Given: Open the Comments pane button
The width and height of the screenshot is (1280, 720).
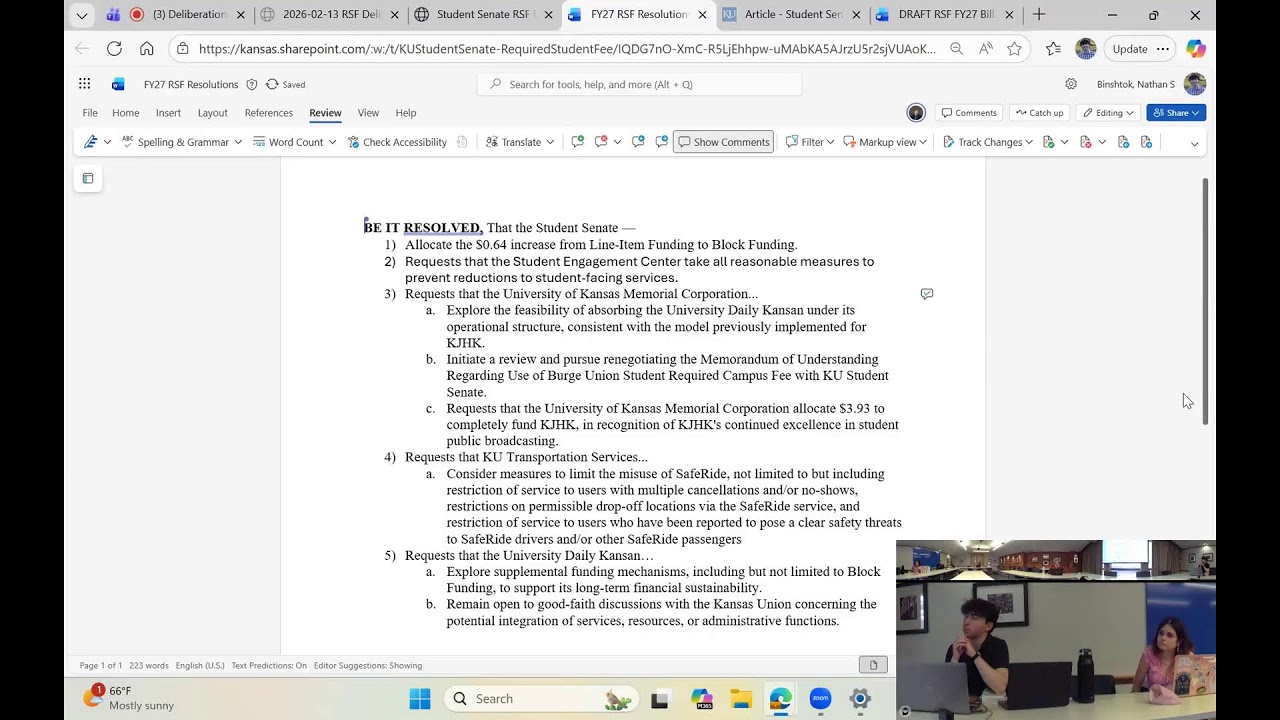Looking at the screenshot, I should click(x=968, y=113).
